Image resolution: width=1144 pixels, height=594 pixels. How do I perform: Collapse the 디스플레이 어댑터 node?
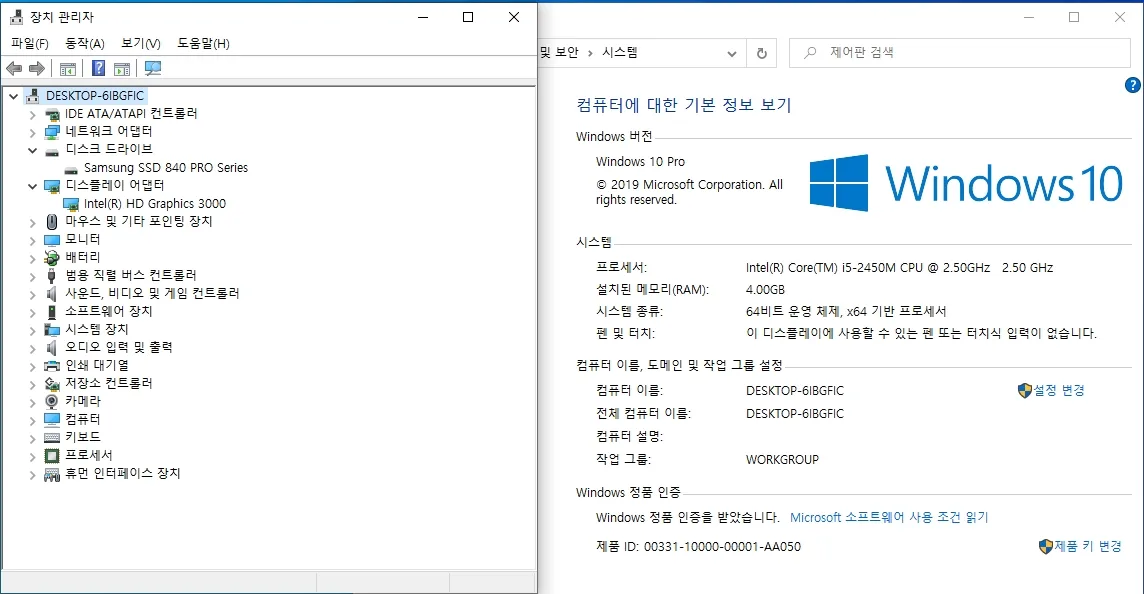(x=32, y=187)
